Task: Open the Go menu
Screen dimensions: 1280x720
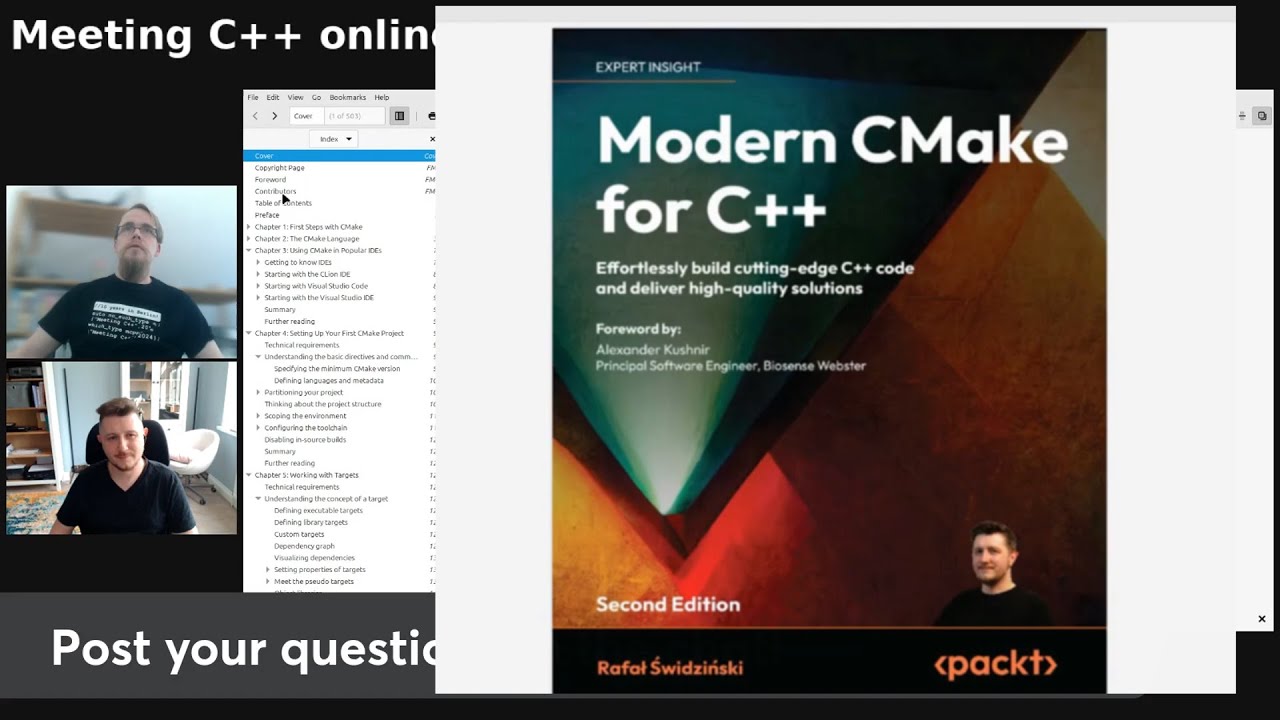Action: tap(316, 97)
